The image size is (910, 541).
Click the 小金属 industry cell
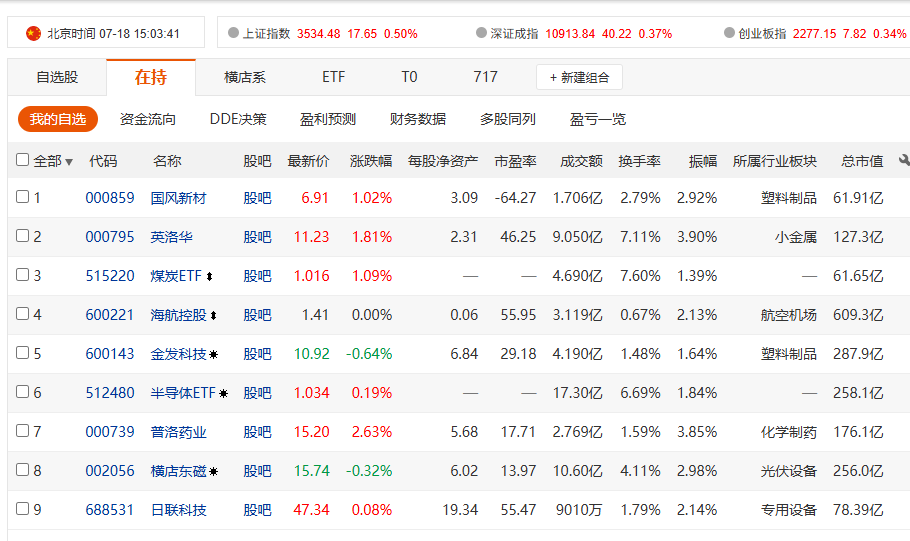pos(796,237)
